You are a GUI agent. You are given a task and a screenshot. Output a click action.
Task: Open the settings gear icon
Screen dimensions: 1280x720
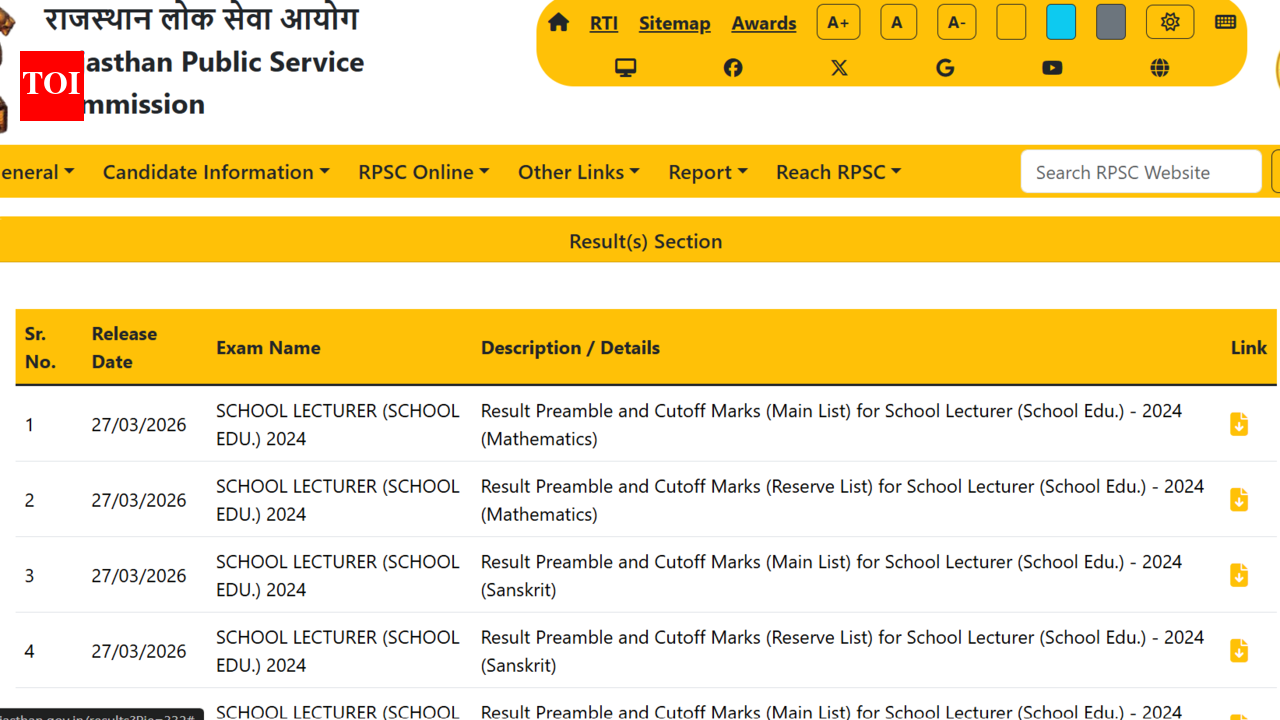(x=1169, y=21)
